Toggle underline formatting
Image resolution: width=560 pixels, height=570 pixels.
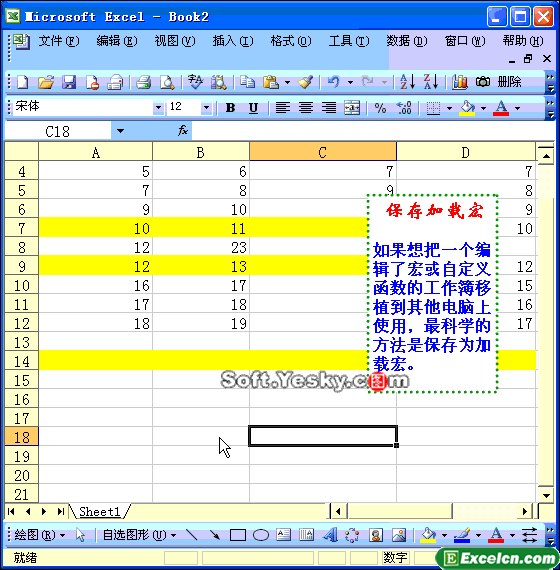[253, 108]
